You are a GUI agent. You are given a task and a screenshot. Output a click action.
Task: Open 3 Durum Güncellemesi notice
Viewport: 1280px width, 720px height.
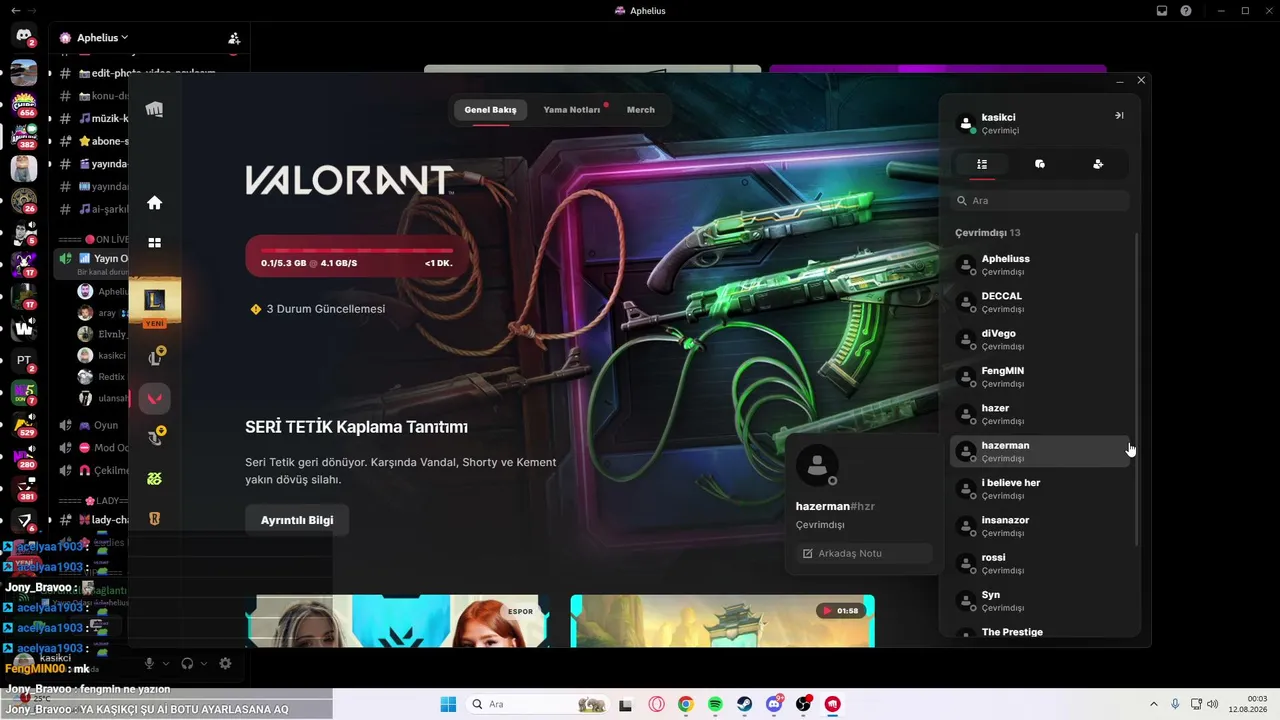tap(318, 309)
